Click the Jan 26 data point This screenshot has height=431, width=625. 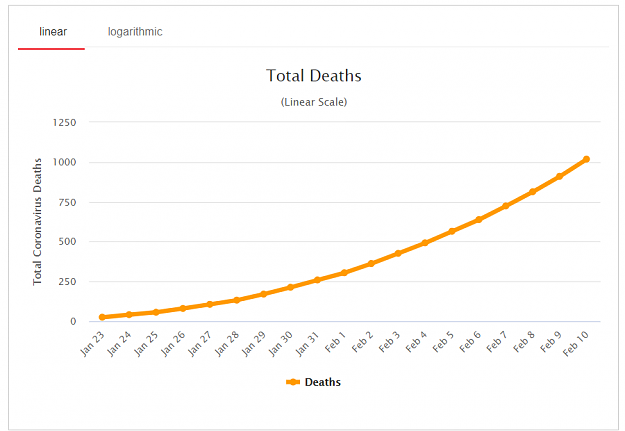tap(183, 308)
